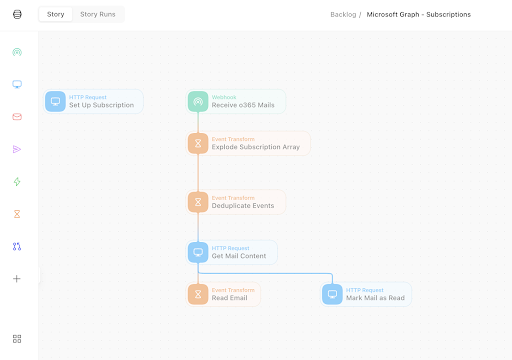
Task: Open the grid dashboard icon at bottom left
Action: [x=17, y=339]
